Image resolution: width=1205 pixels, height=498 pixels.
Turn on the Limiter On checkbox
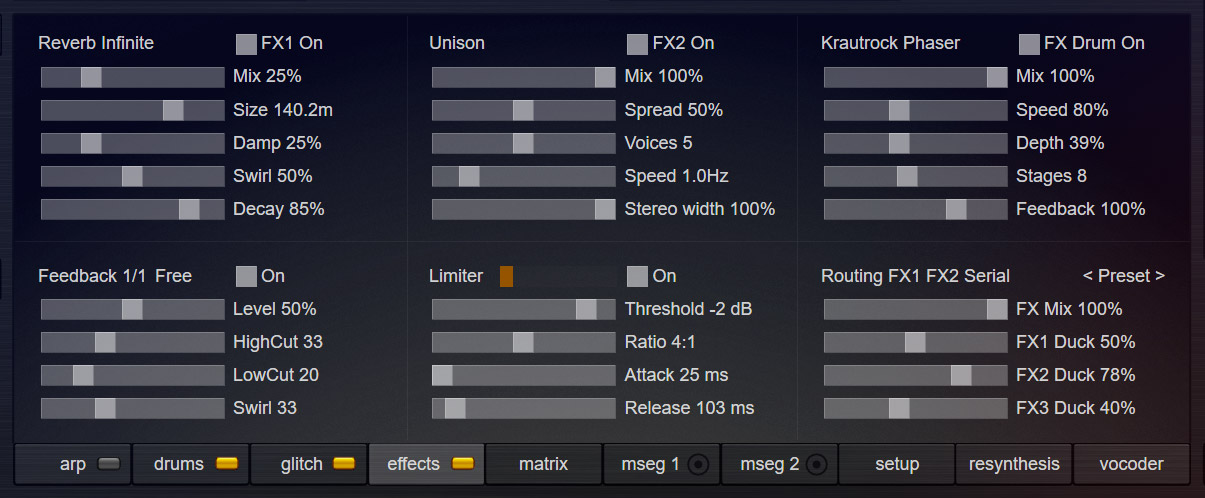637,276
